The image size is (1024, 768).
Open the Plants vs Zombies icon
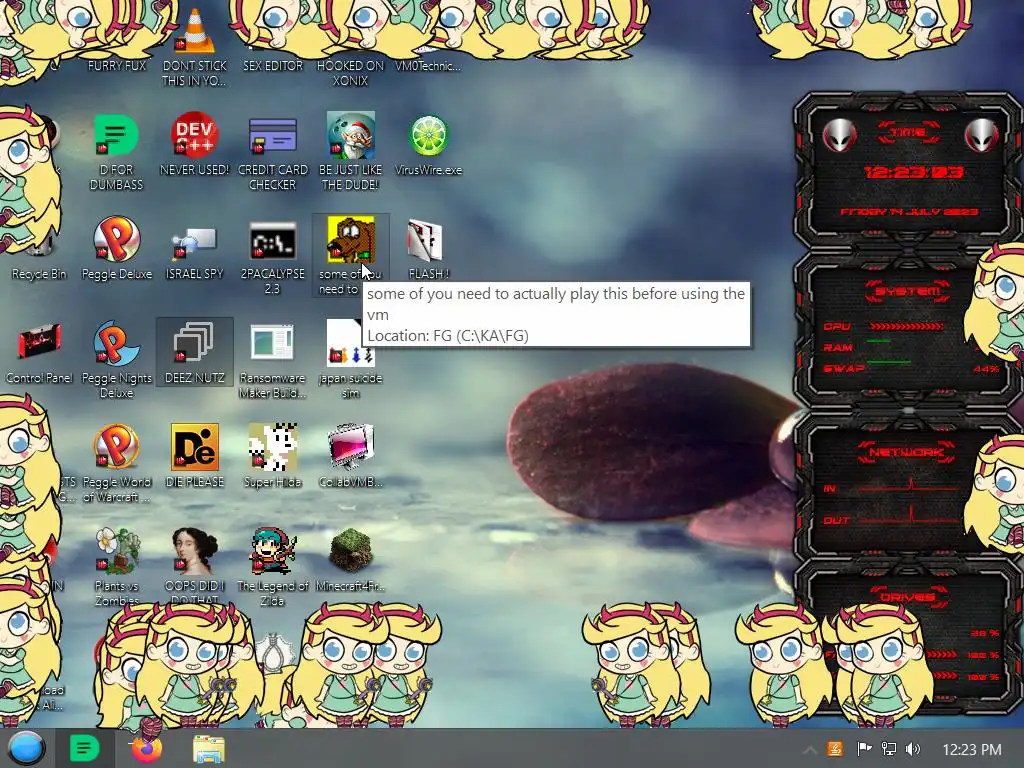click(x=116, y=552)
